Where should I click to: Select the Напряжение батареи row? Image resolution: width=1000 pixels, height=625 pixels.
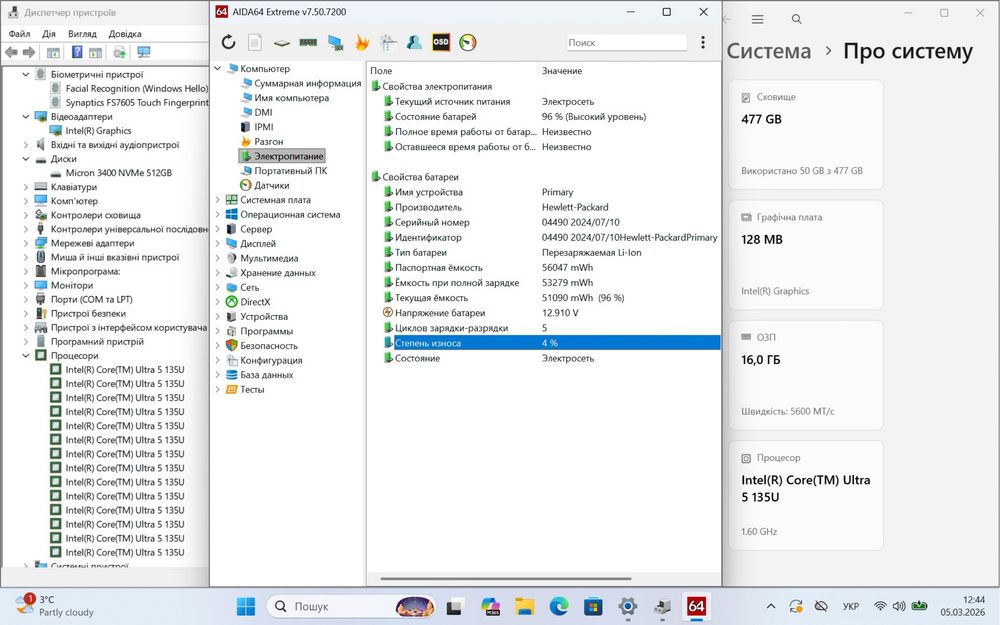click(x=551, y=312)
